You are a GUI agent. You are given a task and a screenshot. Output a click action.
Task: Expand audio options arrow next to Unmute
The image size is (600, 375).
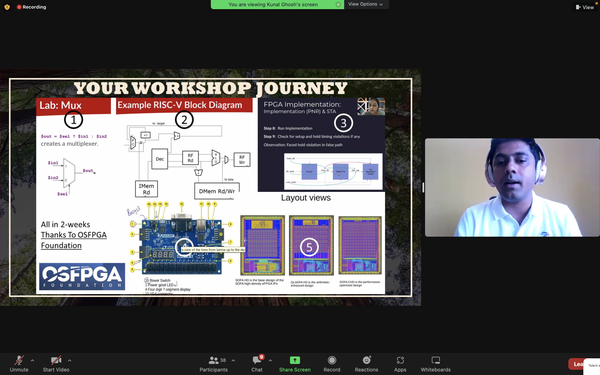(33, 360)
